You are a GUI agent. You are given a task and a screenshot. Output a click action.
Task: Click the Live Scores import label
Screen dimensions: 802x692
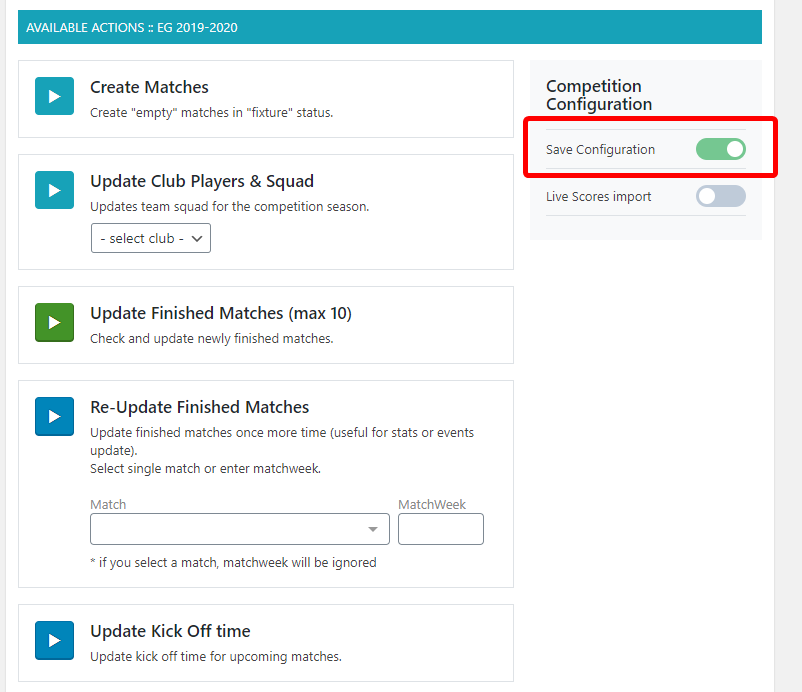pyautogui.click(x=598, y=196)
